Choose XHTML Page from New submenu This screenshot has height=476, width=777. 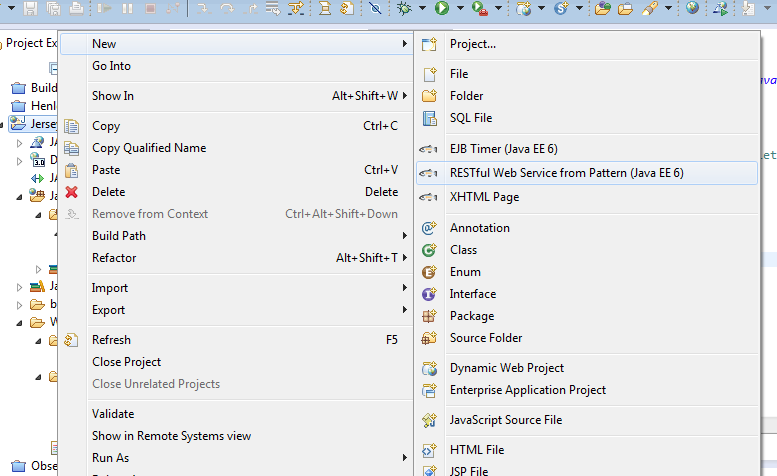click(x=484, y=197)
